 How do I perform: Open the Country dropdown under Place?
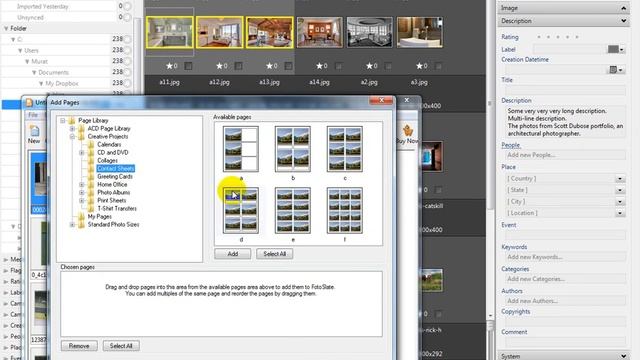(x=620, y=179)
